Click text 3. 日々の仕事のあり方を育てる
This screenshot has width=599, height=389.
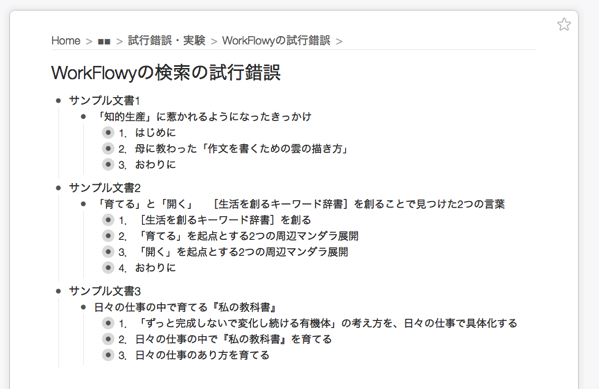[194, 355]
